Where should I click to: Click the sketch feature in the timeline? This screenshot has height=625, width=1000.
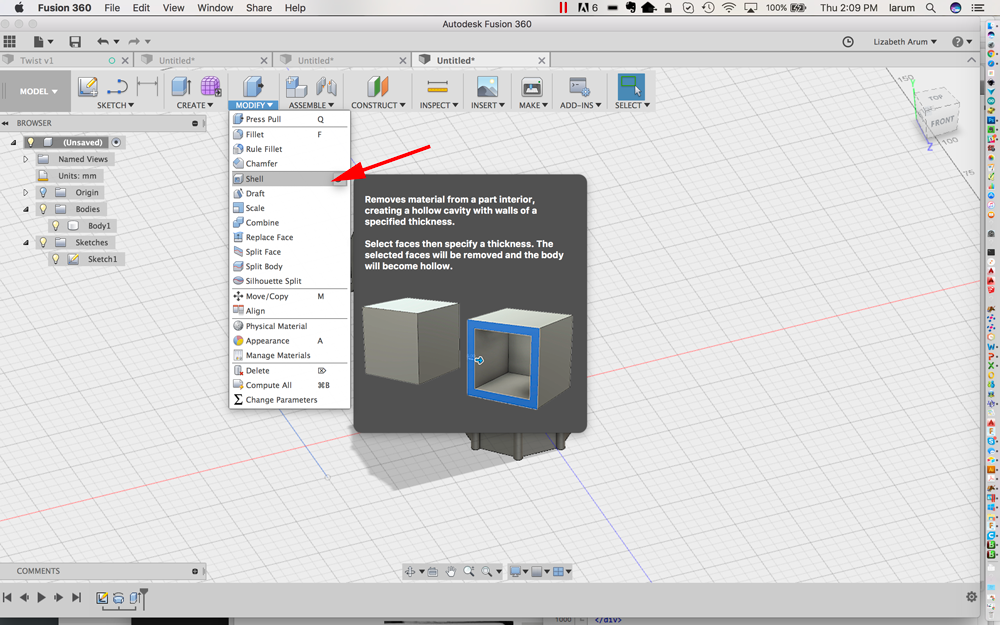(101, 598)
